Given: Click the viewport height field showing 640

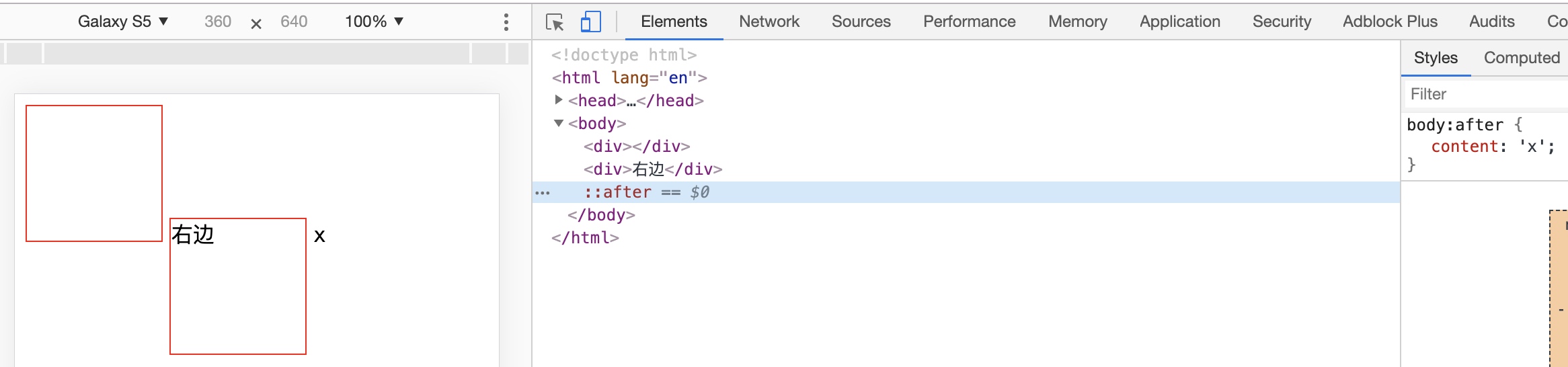Looking at the screenshot, I should (x=294, y=22).
